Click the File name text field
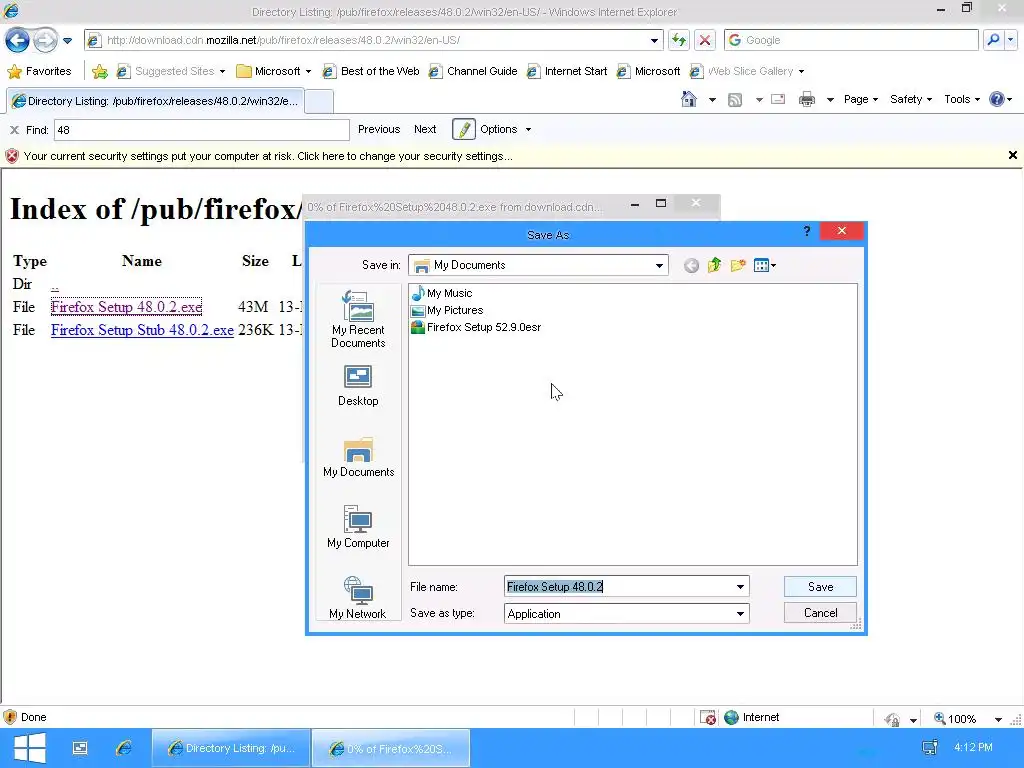 tap(618, 586)
